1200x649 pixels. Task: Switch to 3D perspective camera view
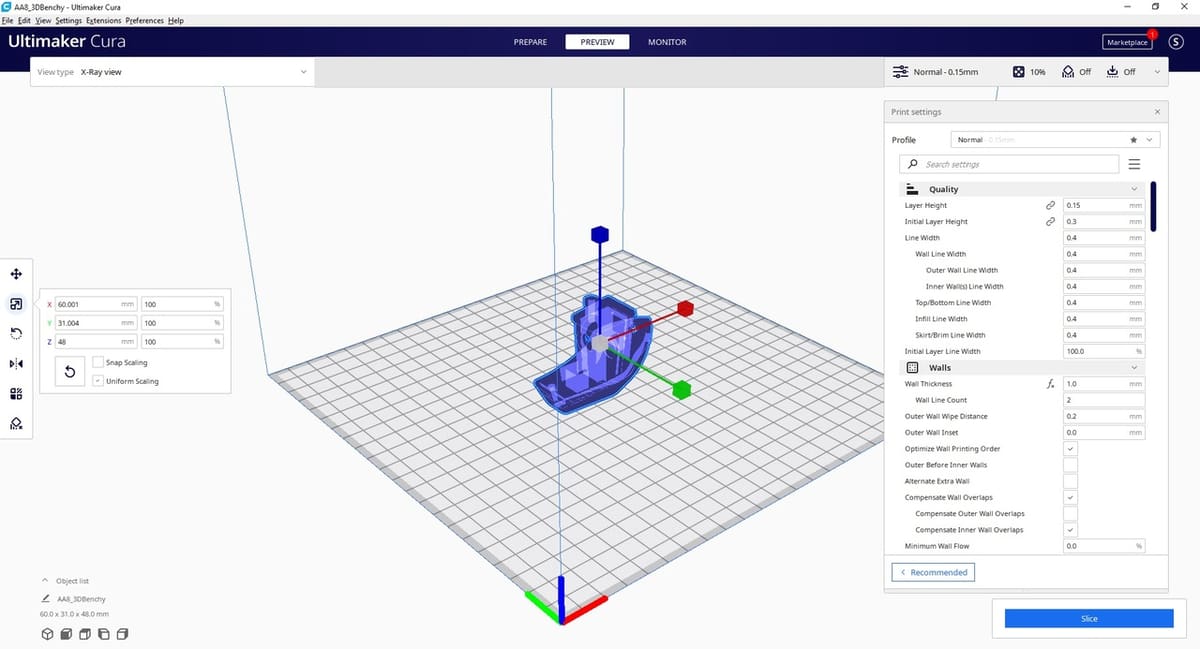(x=47, y=634)
